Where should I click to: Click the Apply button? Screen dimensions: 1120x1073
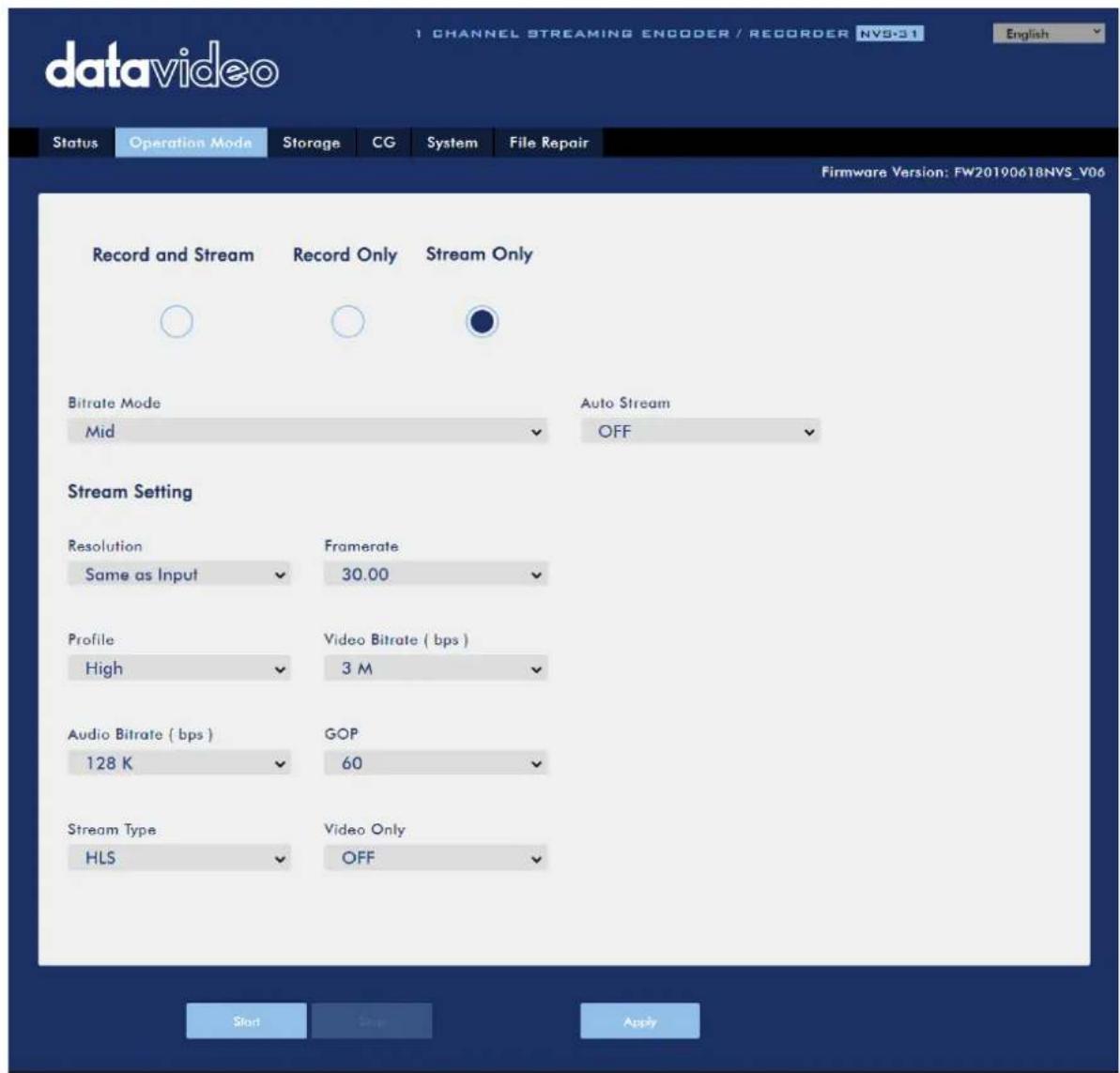pos(640,1020)
